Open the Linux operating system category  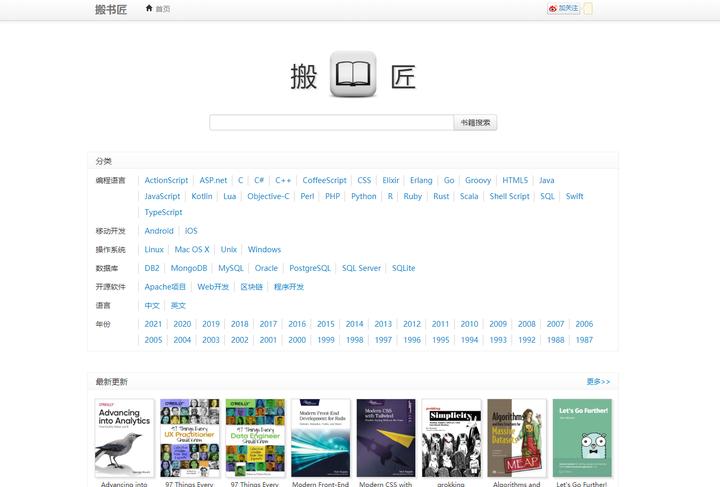(154, 250)
